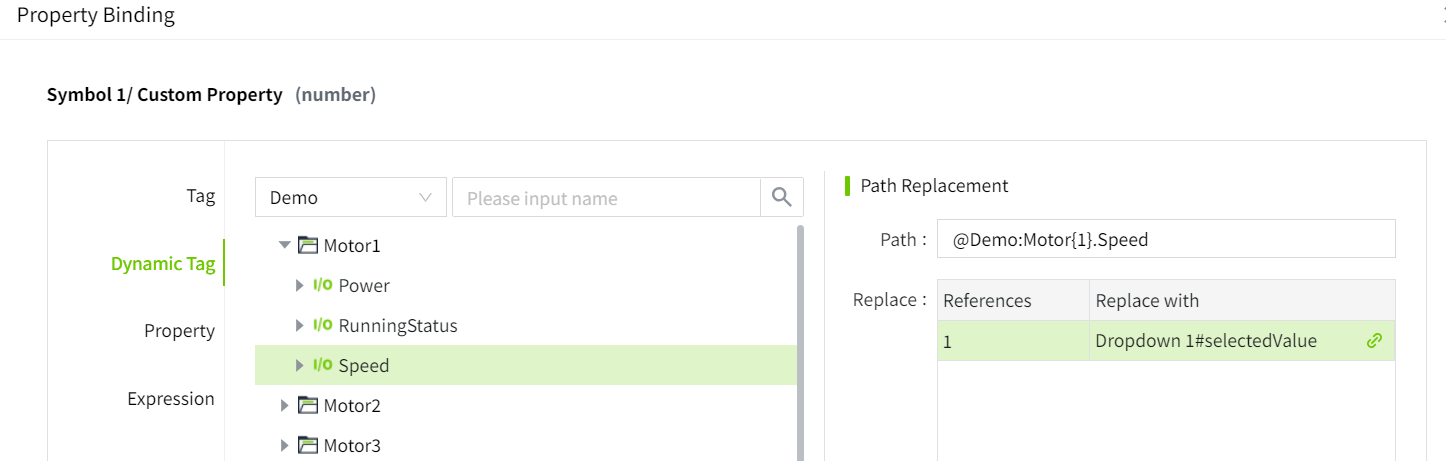Click the Motor1 folder icon
The image size is (1446, 461).
(308, 245)
